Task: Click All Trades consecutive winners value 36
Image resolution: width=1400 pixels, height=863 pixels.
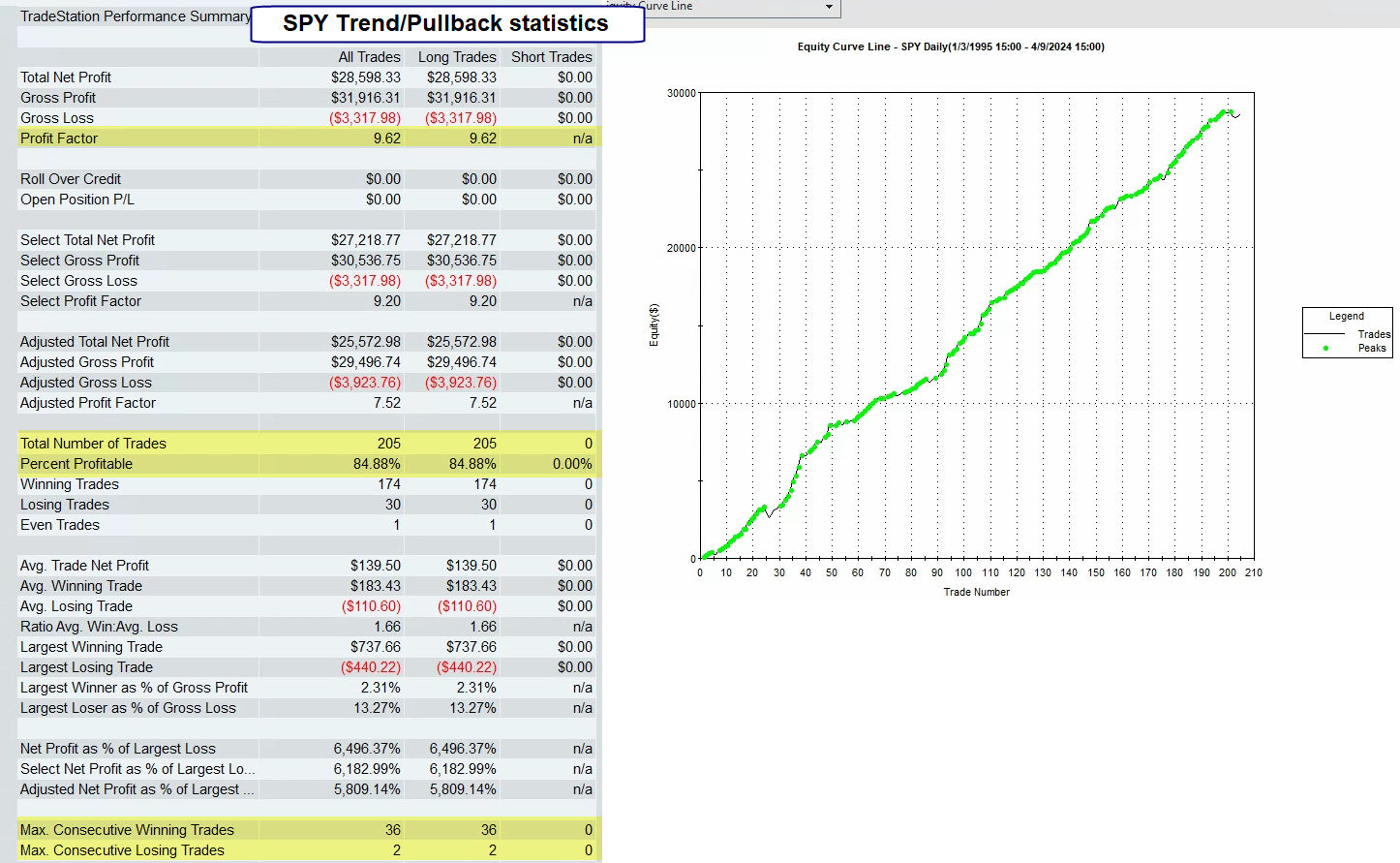Action: tap(392, 830)
